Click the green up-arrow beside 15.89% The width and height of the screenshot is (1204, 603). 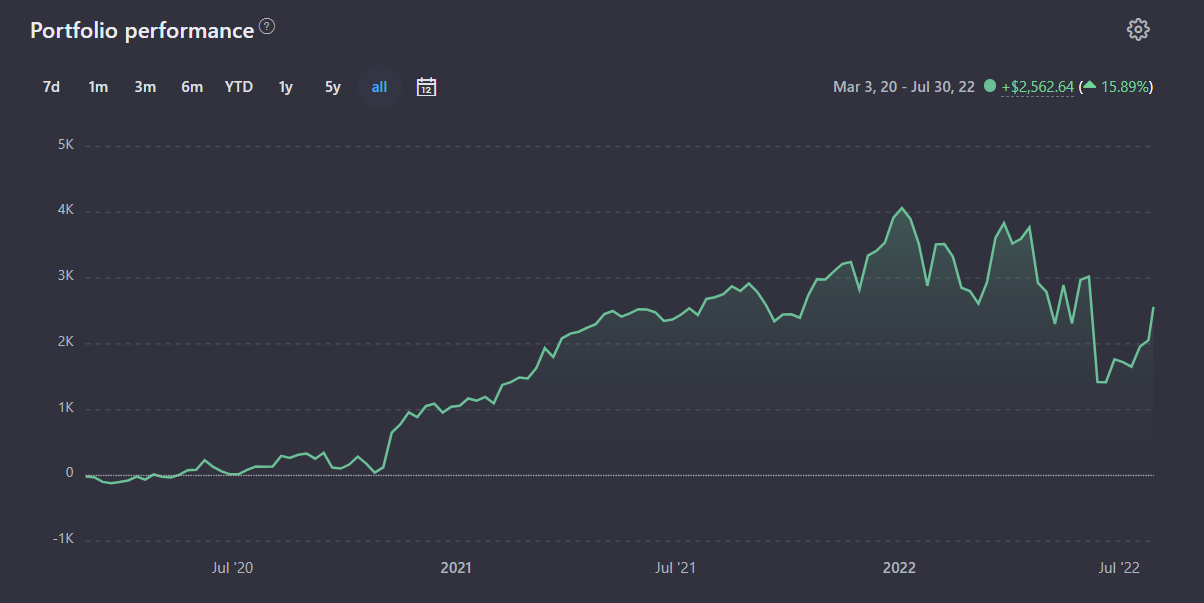[1090, 87]
